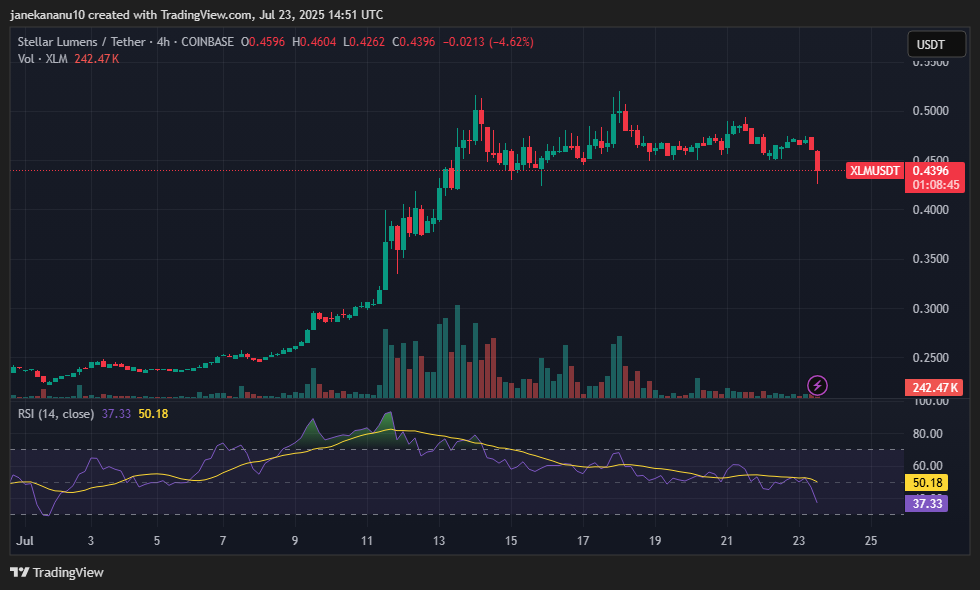
Task: Click the 0.2500 price axis label
Action: pos(931,358)
